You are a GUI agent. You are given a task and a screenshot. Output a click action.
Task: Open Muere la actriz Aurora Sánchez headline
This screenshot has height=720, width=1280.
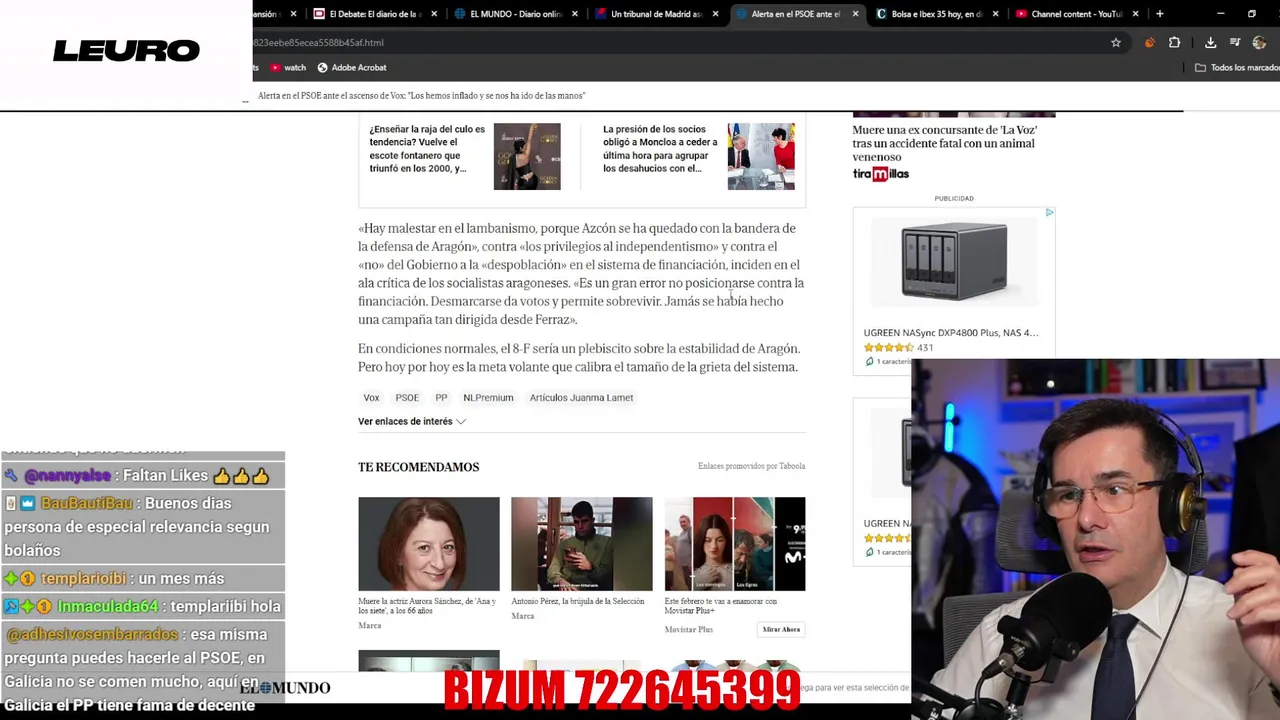click(427, 606)
